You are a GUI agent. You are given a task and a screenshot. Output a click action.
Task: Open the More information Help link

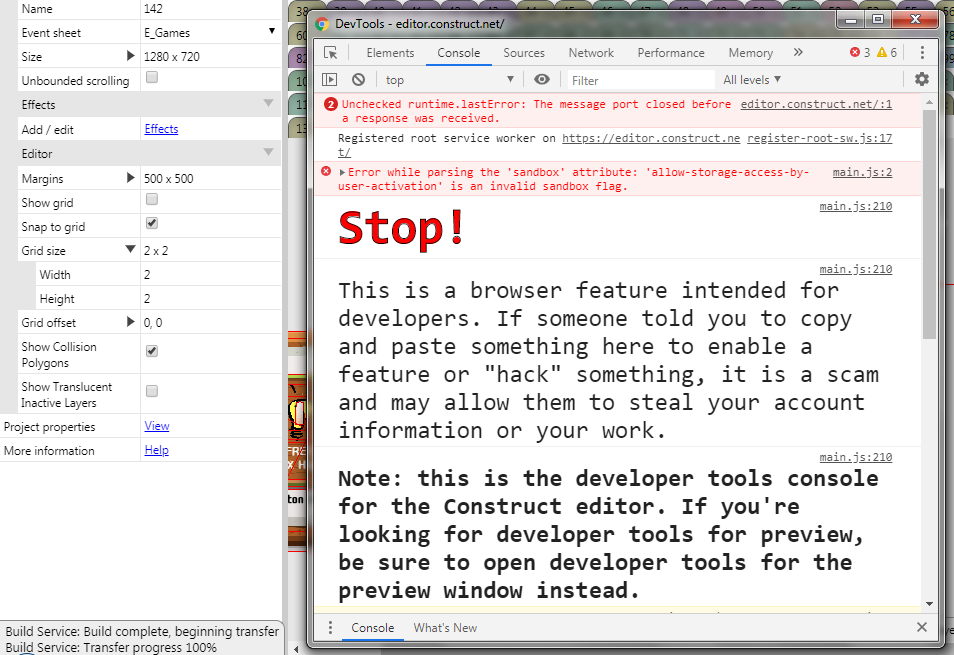pyautogui.click(x=156, y=450)
